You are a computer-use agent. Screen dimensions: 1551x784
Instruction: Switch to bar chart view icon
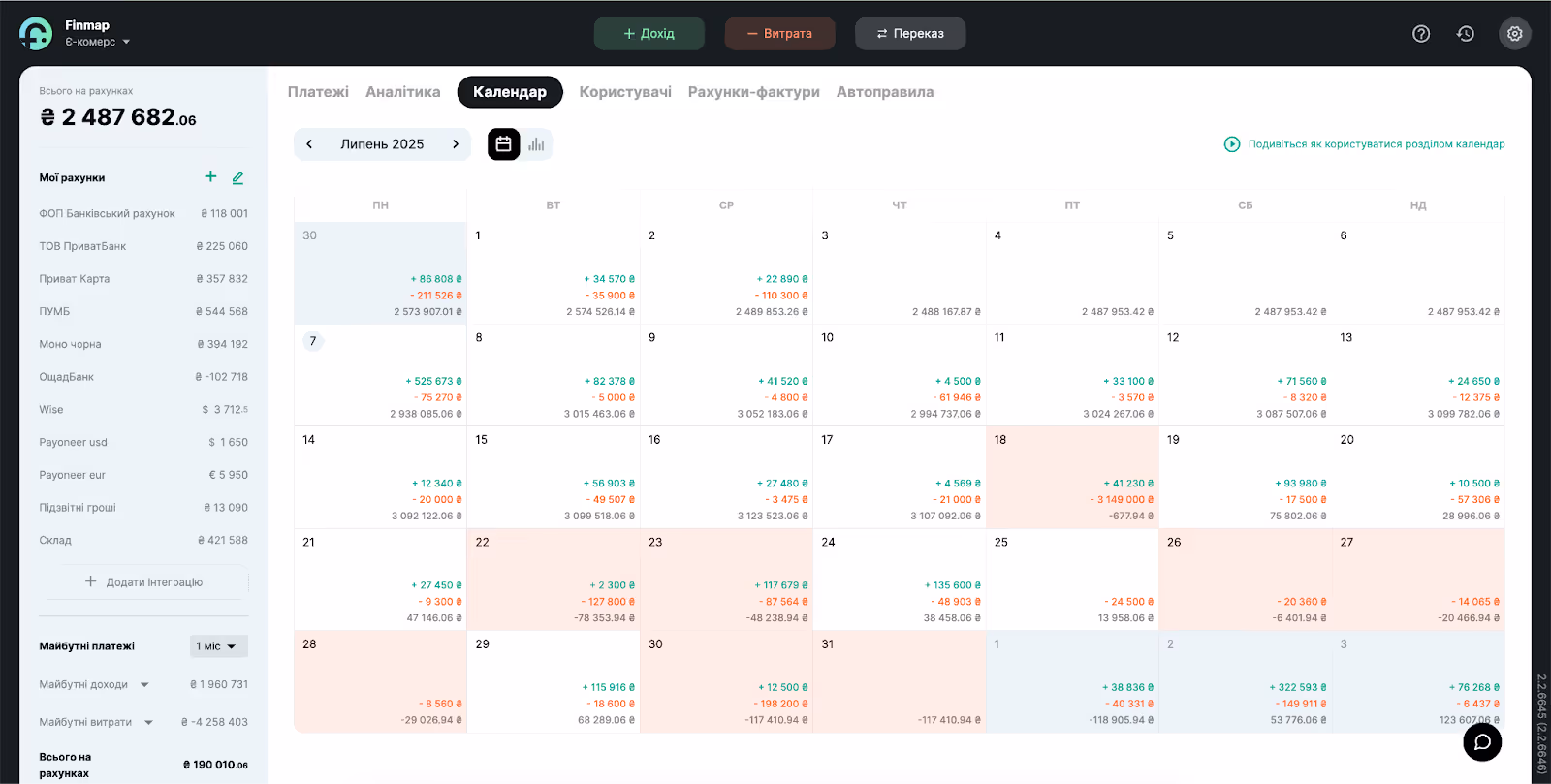pos(536,144)
